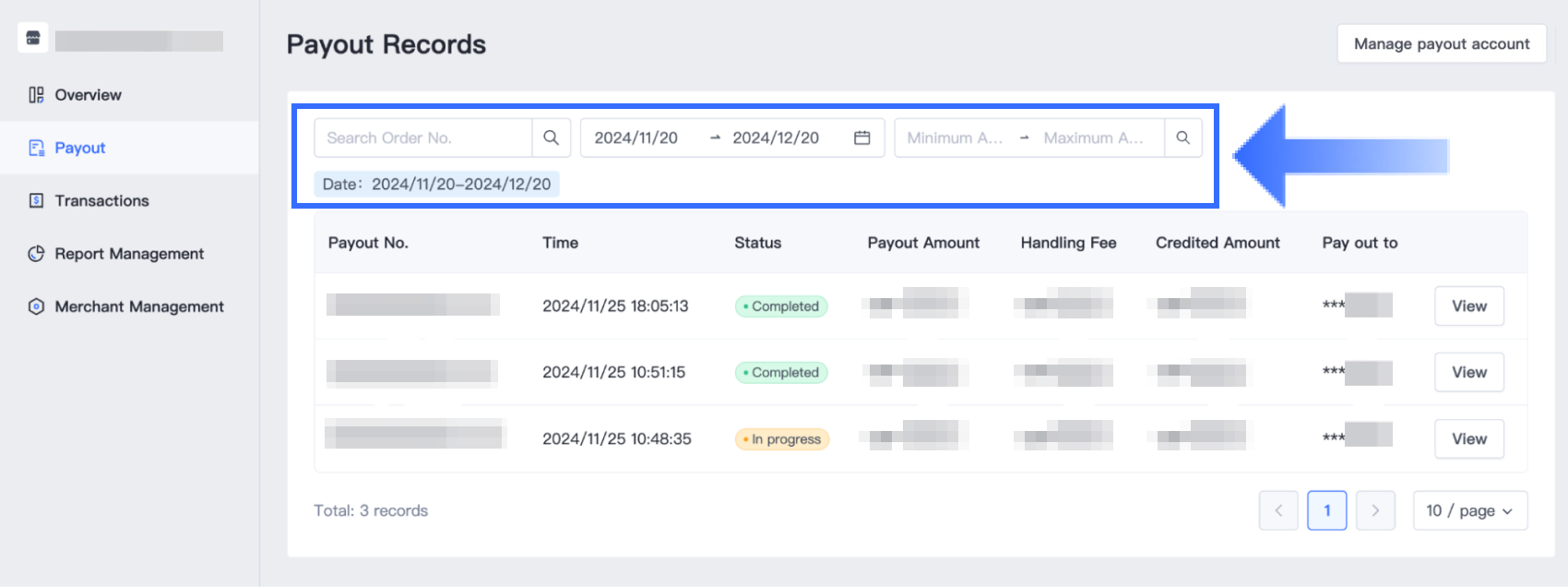The height and width of the screenshot is (587, 1568).
Task: Go to previous page arrow
Action: [1278, 510]
